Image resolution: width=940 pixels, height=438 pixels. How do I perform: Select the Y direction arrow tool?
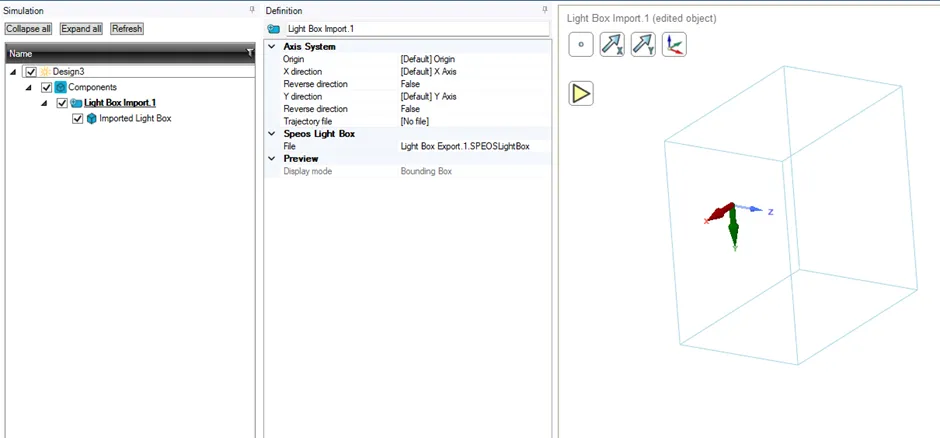click(x=643, y=45)
